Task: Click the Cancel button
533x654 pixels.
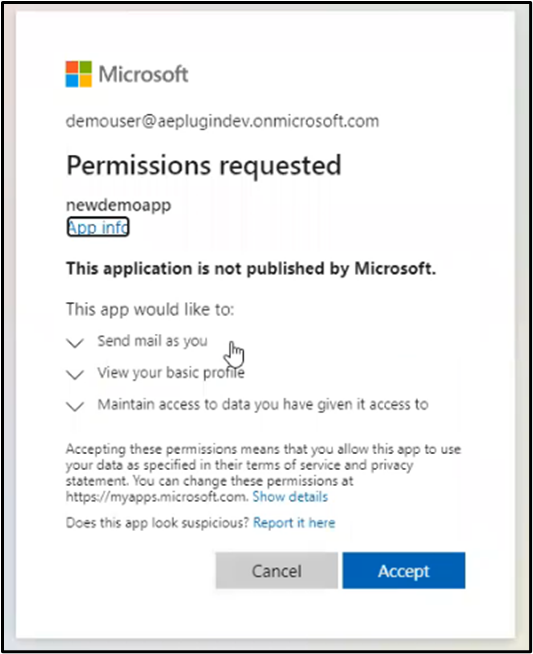Action: pos(277,571)
